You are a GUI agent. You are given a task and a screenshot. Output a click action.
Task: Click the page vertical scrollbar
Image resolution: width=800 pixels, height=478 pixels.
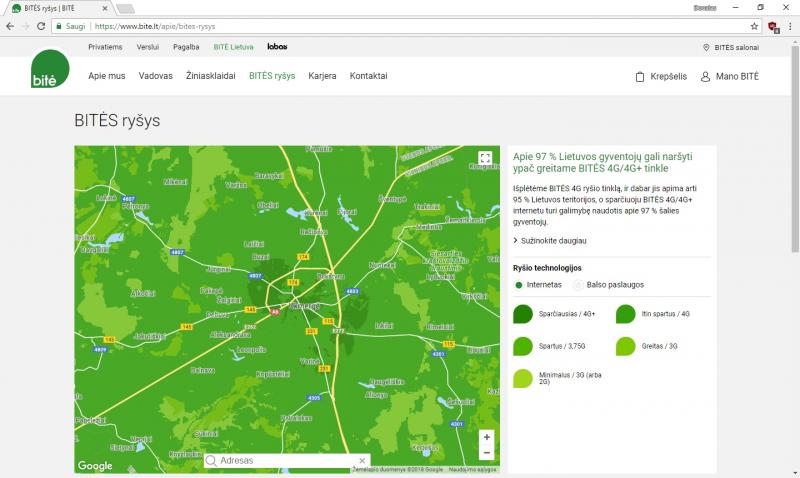[x=795, y=149]
